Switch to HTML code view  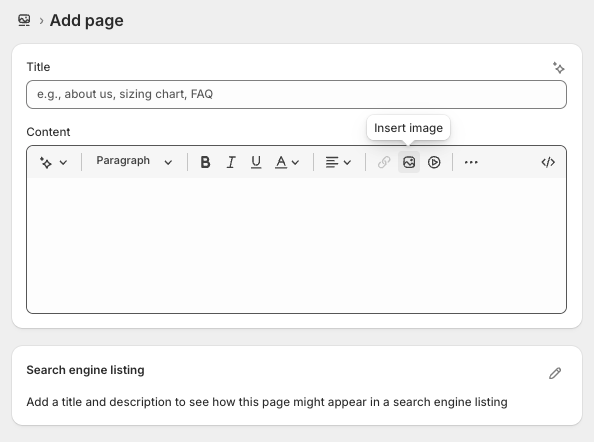[548, 162]
